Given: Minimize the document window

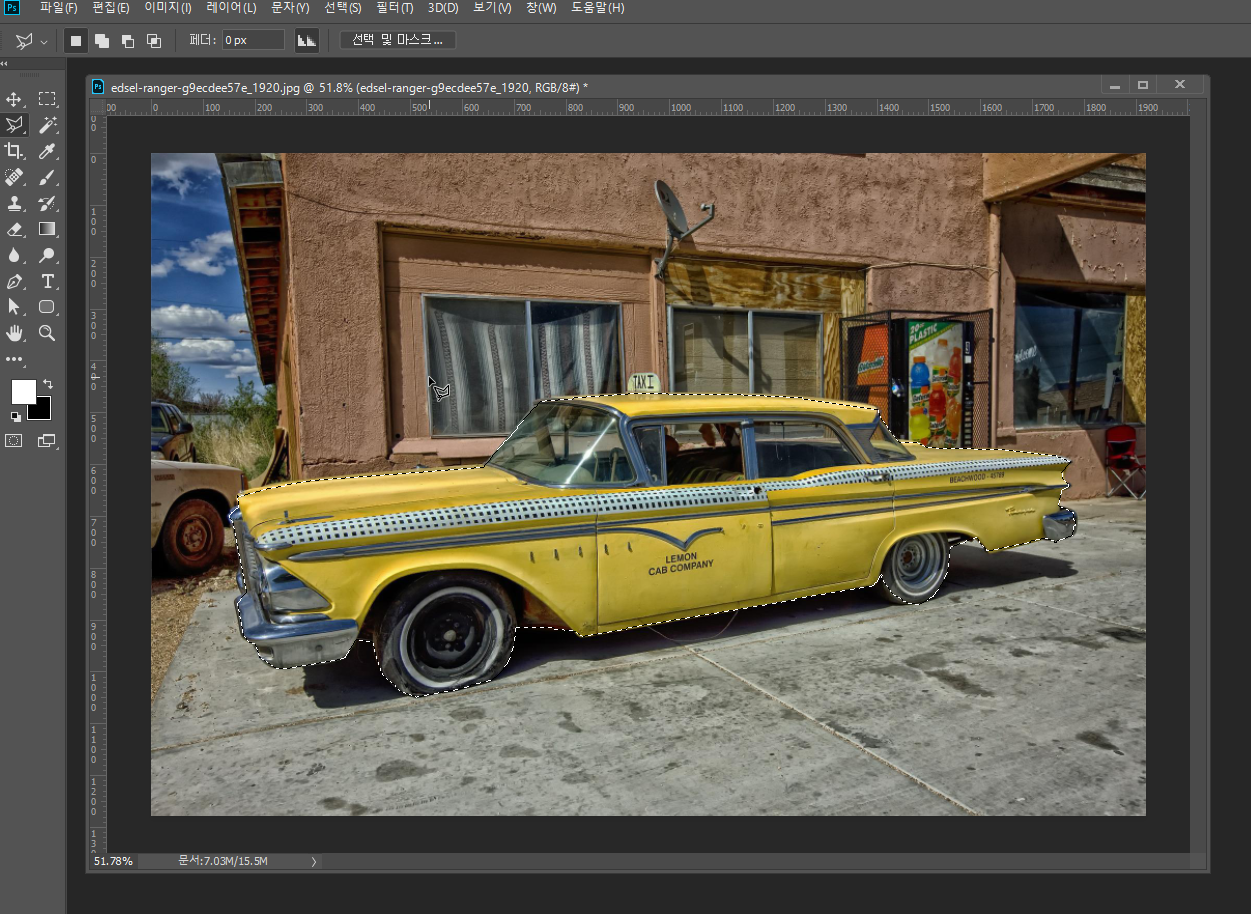Looking at the screenshot, I should coord(1114,86).
